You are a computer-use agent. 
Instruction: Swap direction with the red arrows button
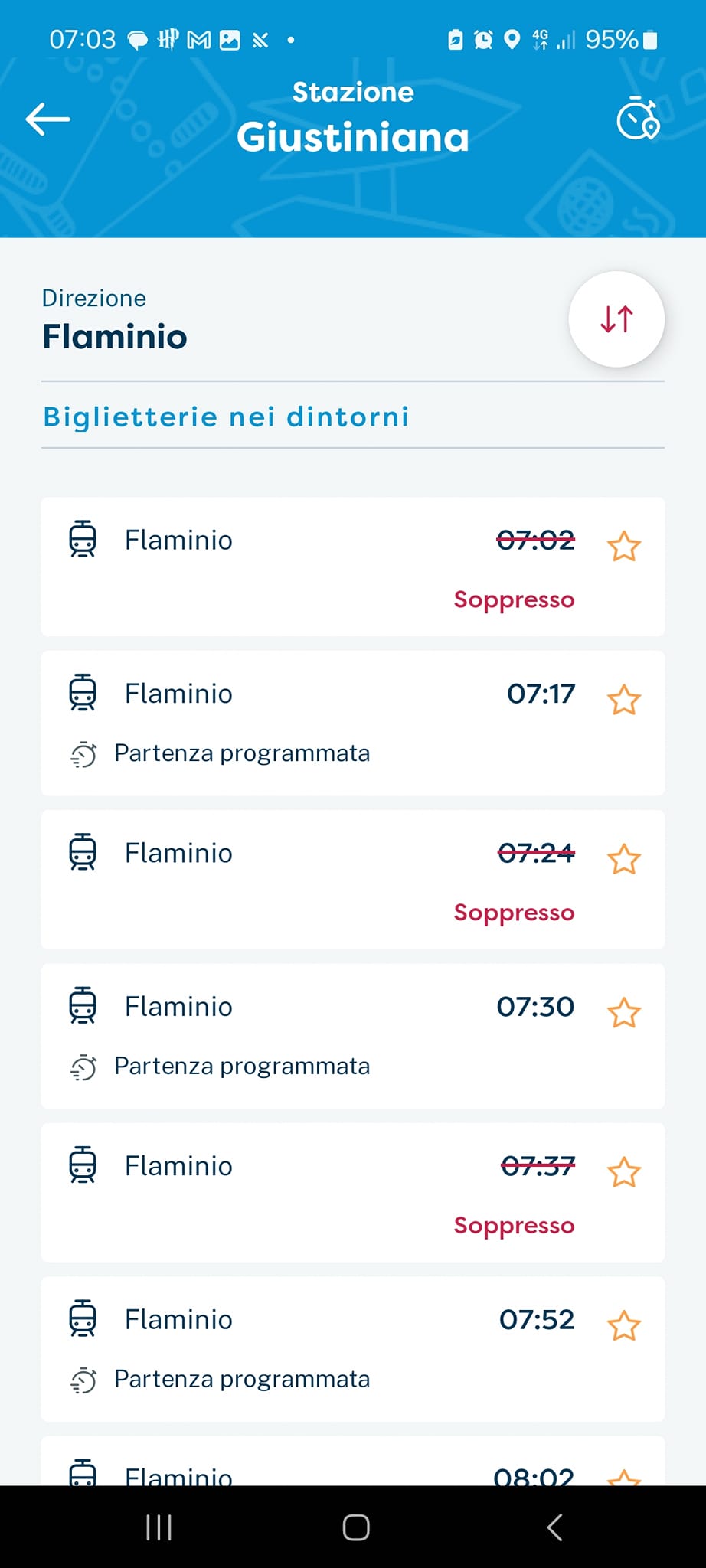click(616, 319)
